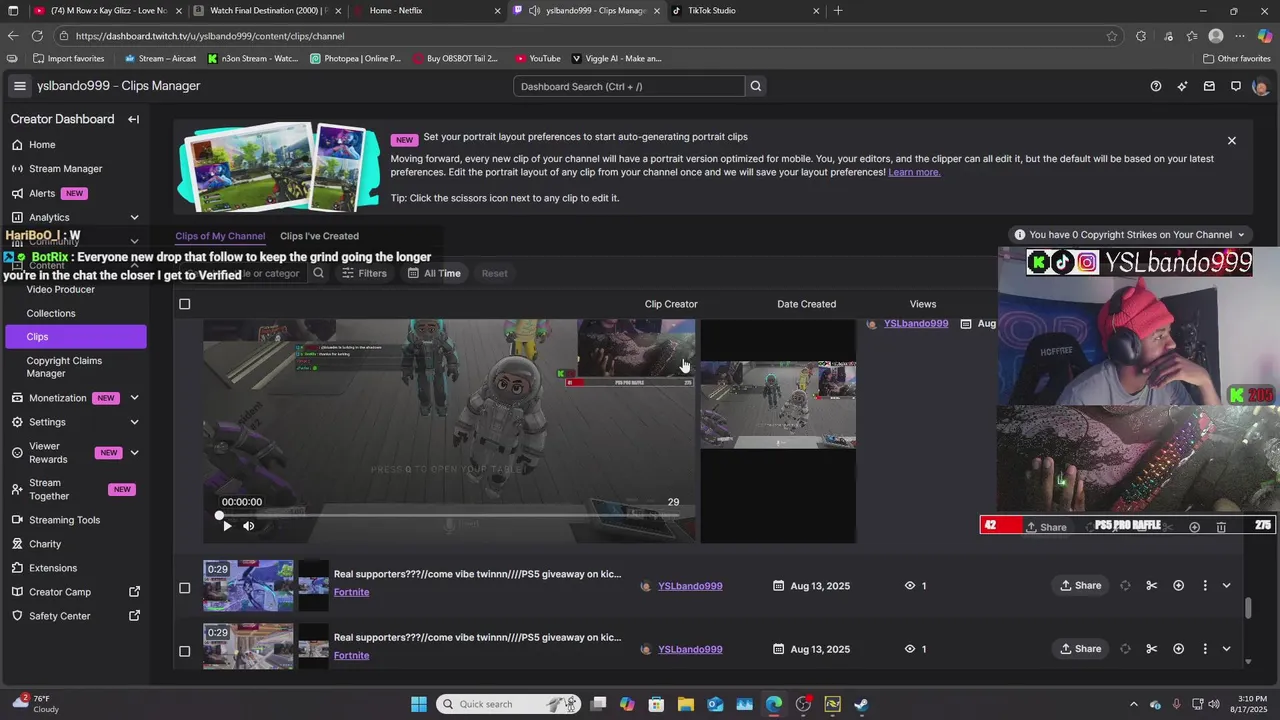Click the circled plus icon on last clip row

[x=1179, y=649]
